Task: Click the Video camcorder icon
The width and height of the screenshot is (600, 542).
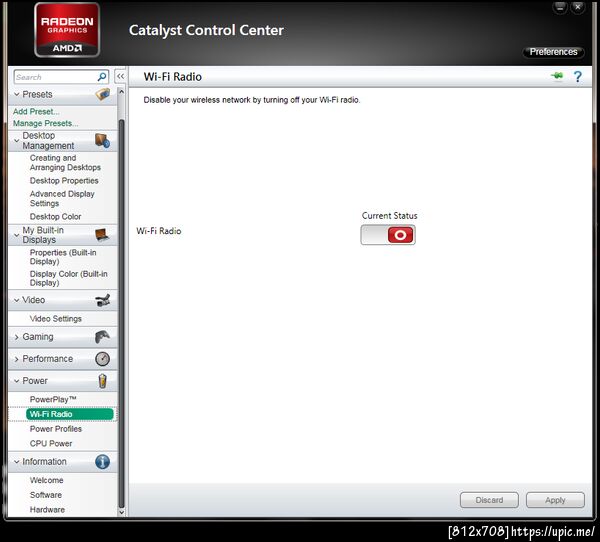Action: point(103,300)
